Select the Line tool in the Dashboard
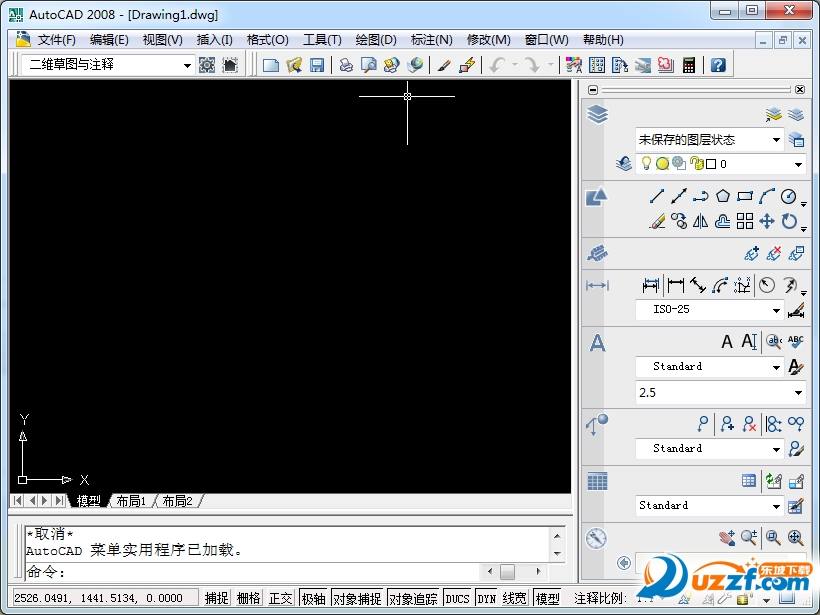This screenshot has height=615, width=820. click(656, 196)
